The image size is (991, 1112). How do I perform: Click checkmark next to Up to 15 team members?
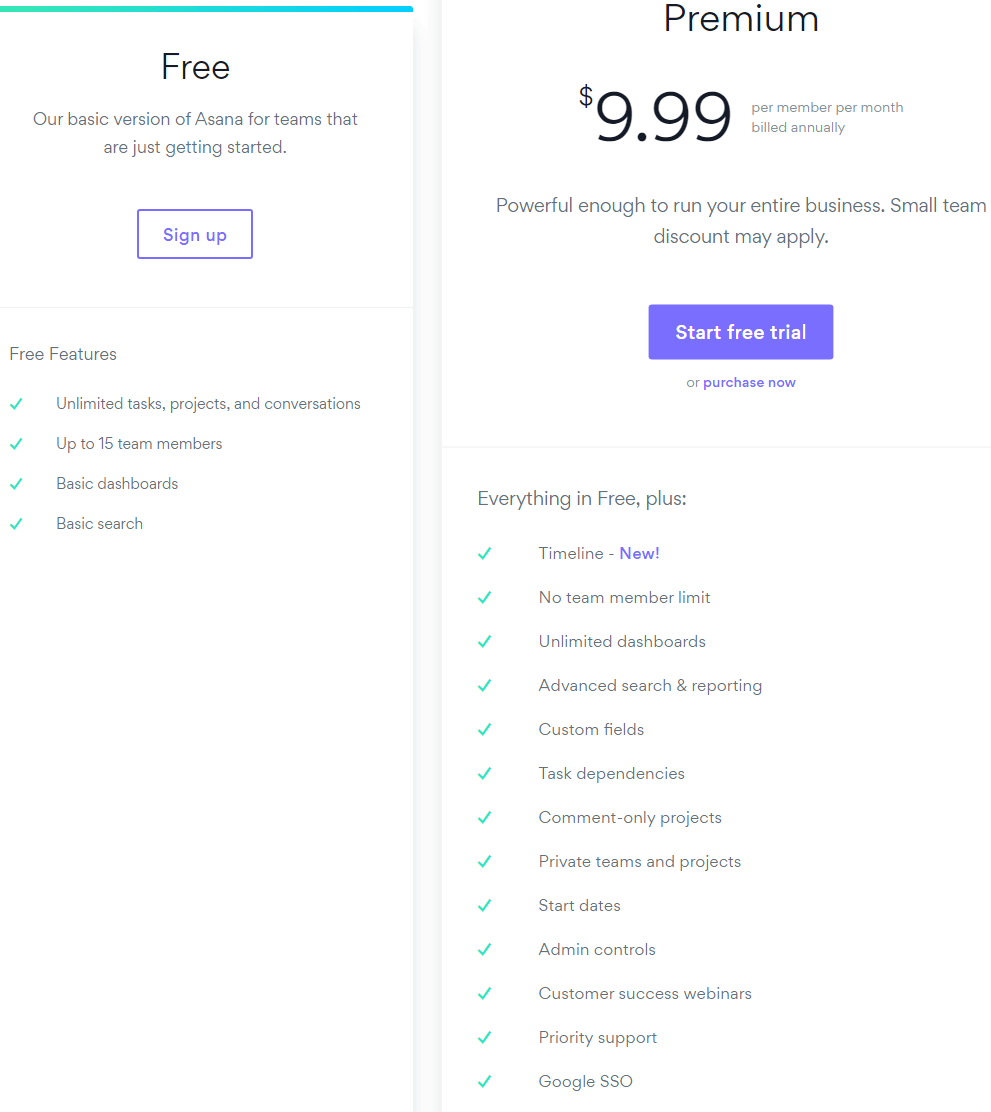point(16,444)
